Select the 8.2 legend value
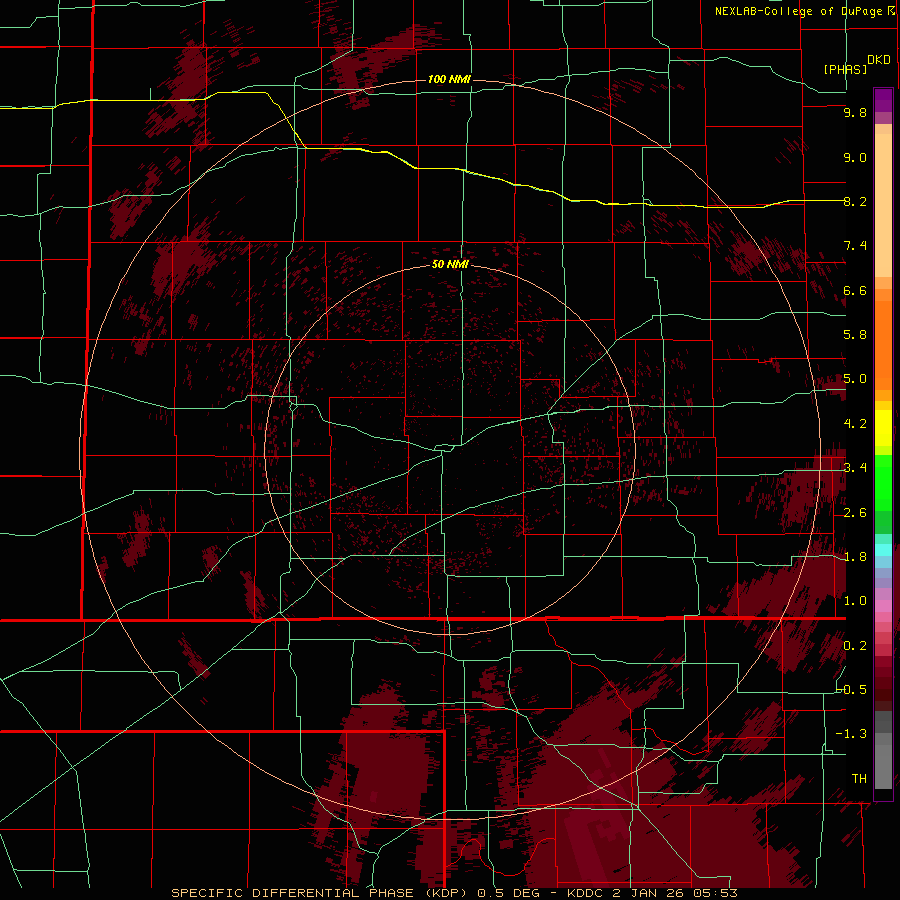 coord(855,201)
